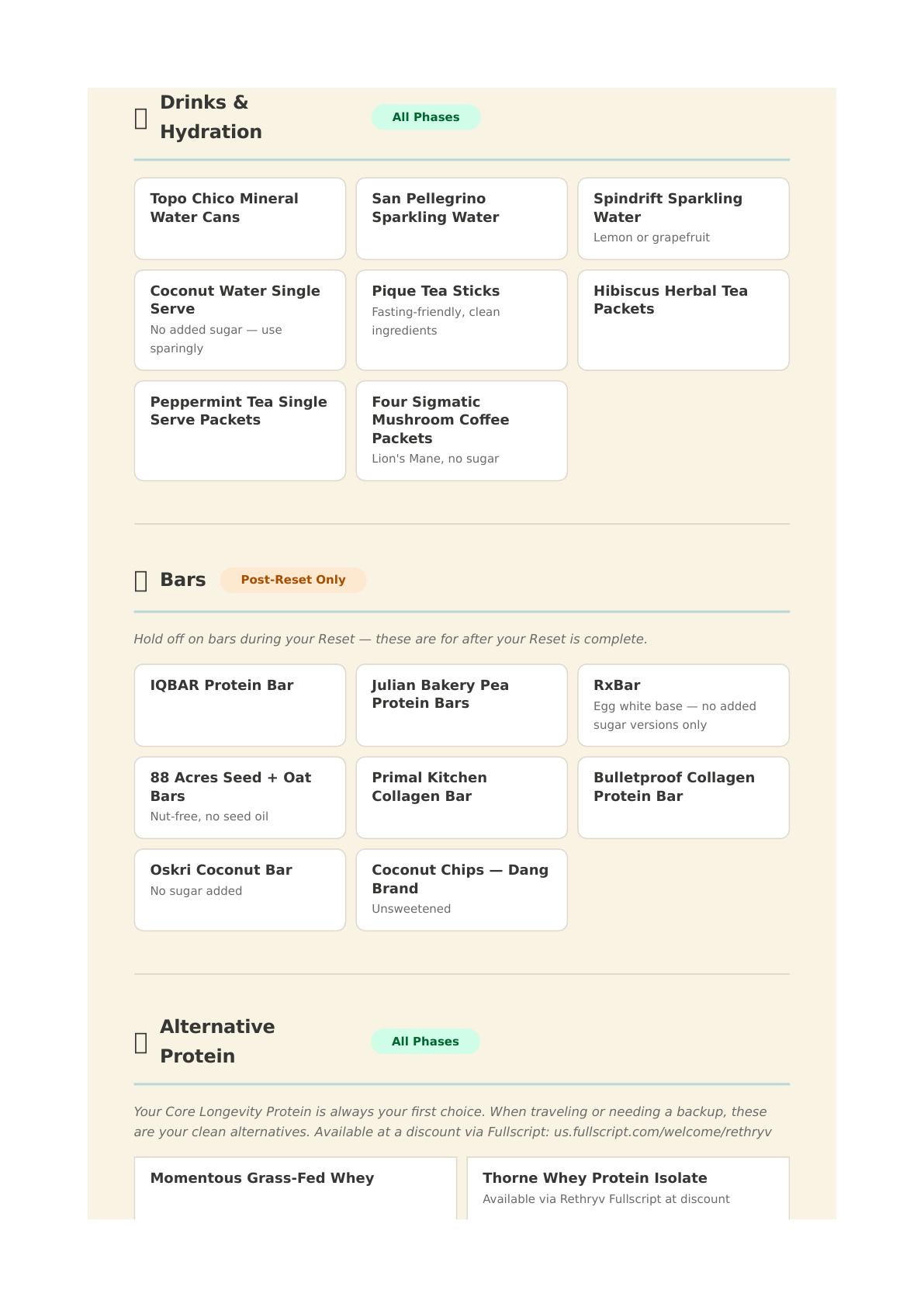This screenshot has width=924, height=1307.
Task: Click the All Phases badge beside Drinks & Hydration
Action: tap(426, 117)
